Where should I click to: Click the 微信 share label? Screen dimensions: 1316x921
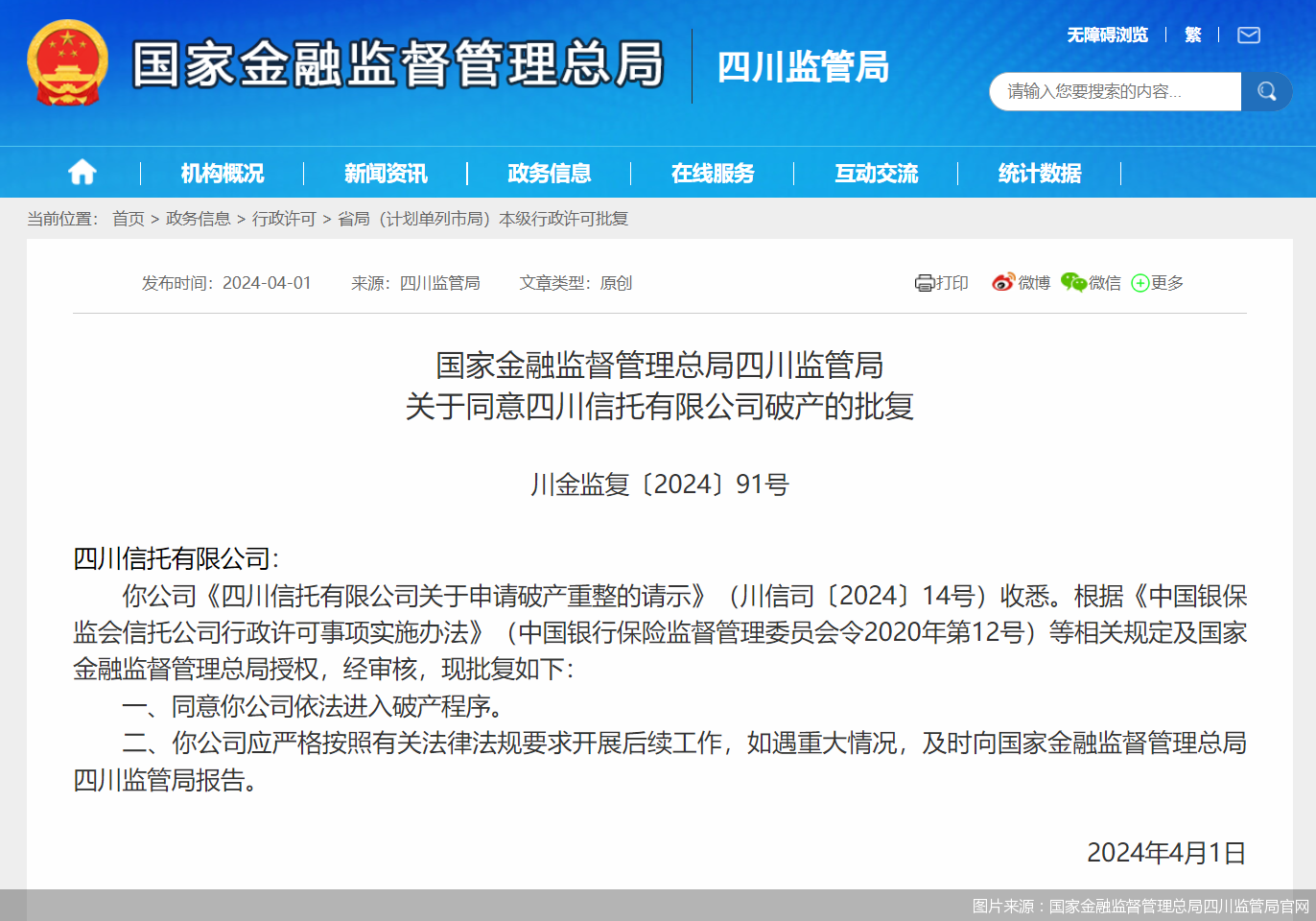[x=1105, y=283]
